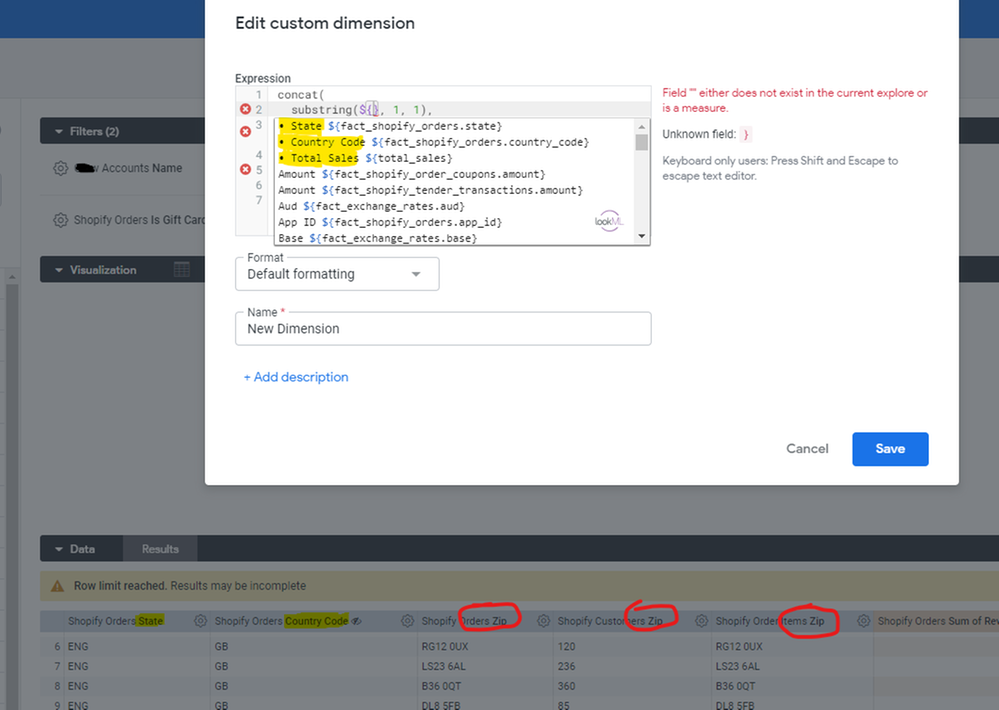Click Shopify Orders State column header
Image resolution: width=999 pixels, height=710 pixels.
pos(116,621)
